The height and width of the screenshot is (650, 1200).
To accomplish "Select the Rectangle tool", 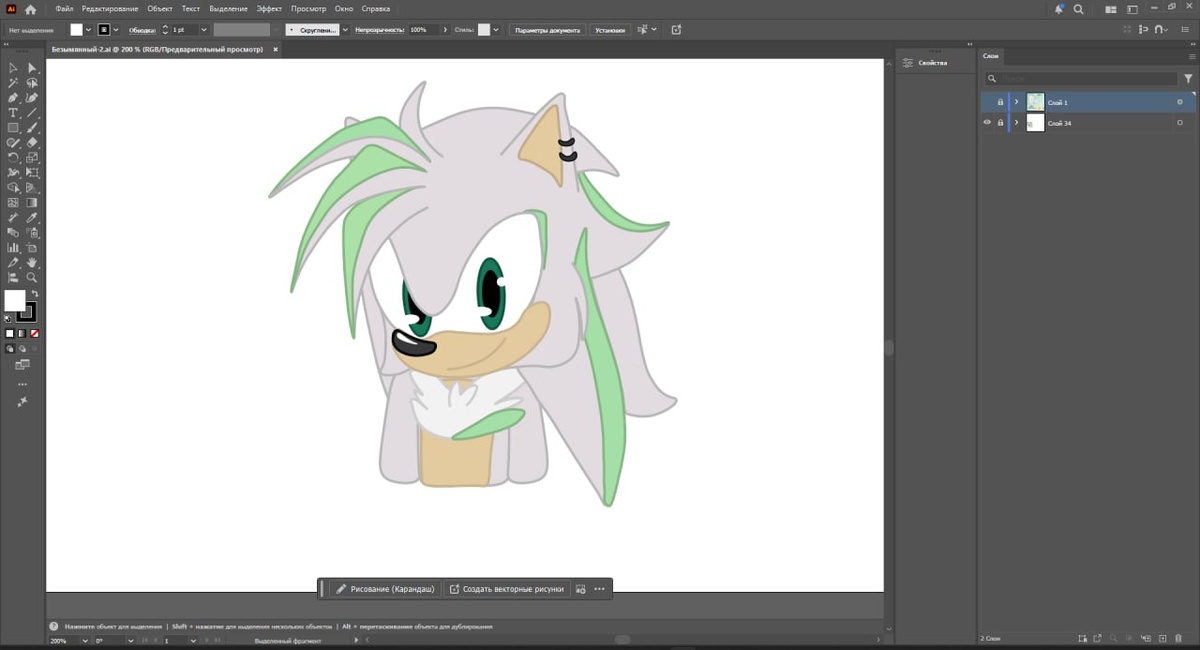I will (13, 128).
